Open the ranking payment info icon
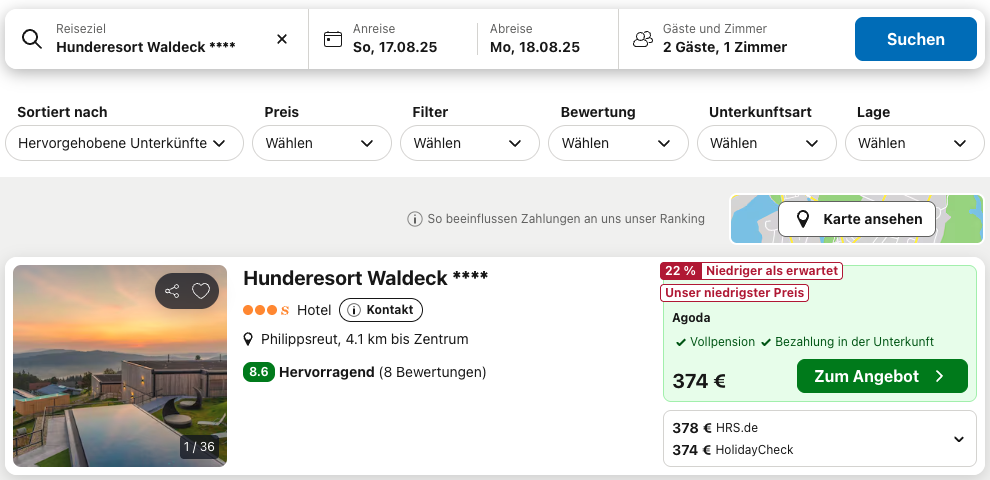 [414, 219]
